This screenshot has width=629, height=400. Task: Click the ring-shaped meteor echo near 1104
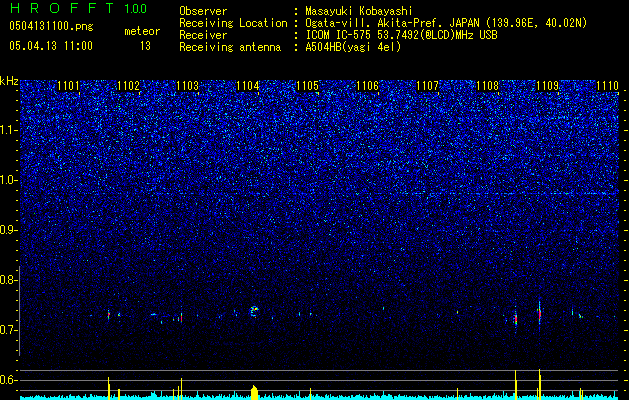254,311
